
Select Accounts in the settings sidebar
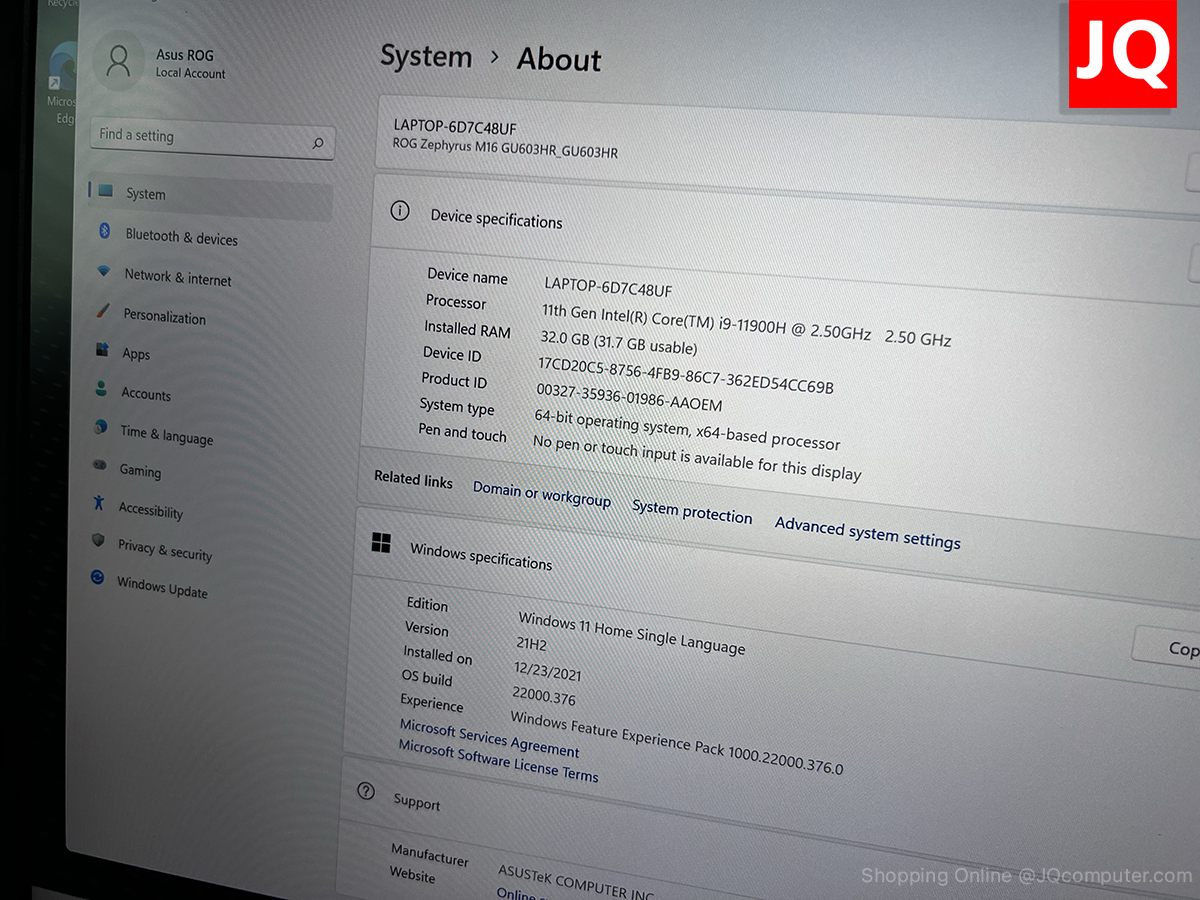point(145,393)
